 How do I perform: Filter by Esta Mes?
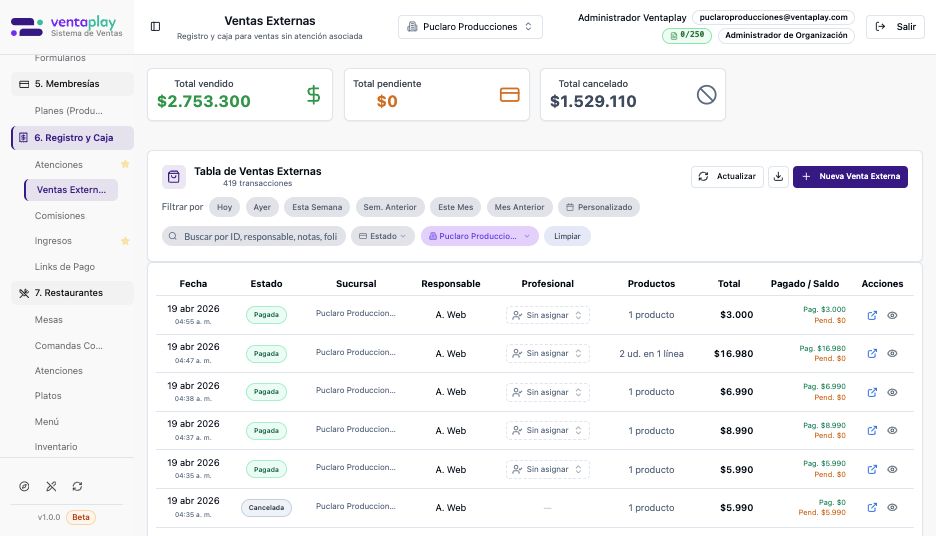click(455, 207)
